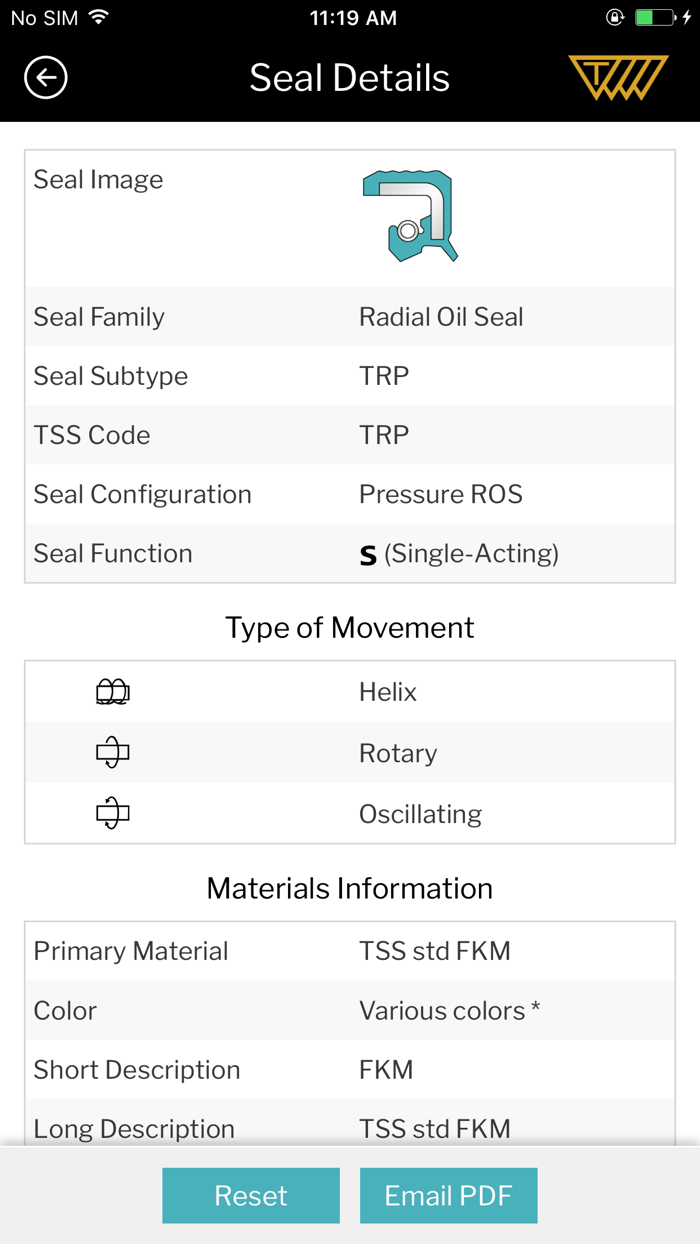Open the TW company logo in the header

[618, 75]
